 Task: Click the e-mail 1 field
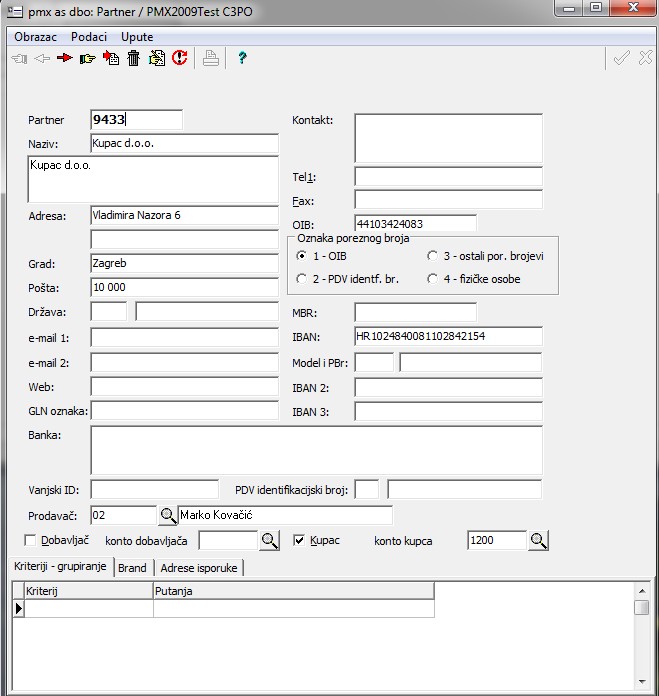pos(185,338)
